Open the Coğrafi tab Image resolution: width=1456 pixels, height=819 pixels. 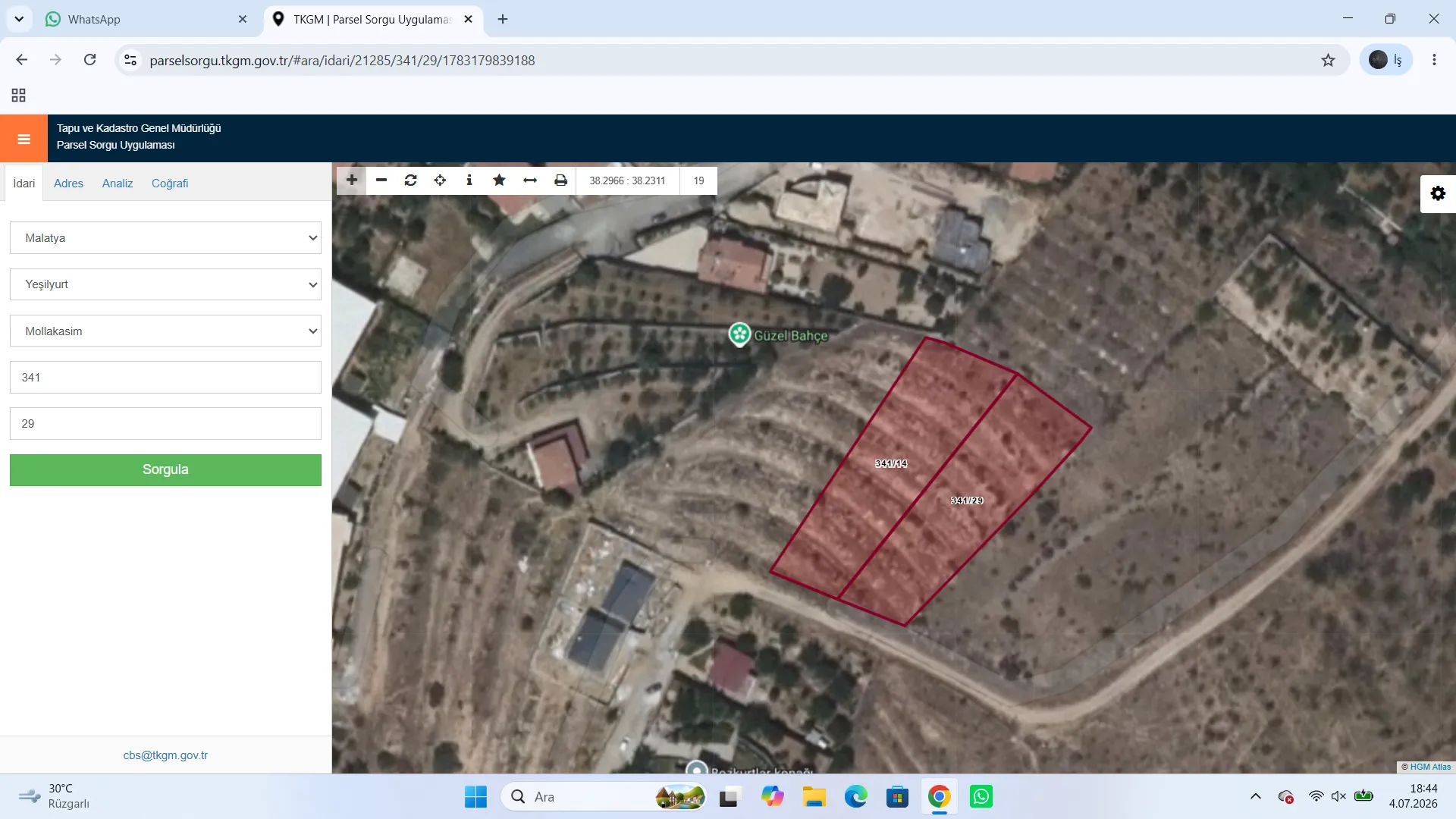tap(170, 184)
